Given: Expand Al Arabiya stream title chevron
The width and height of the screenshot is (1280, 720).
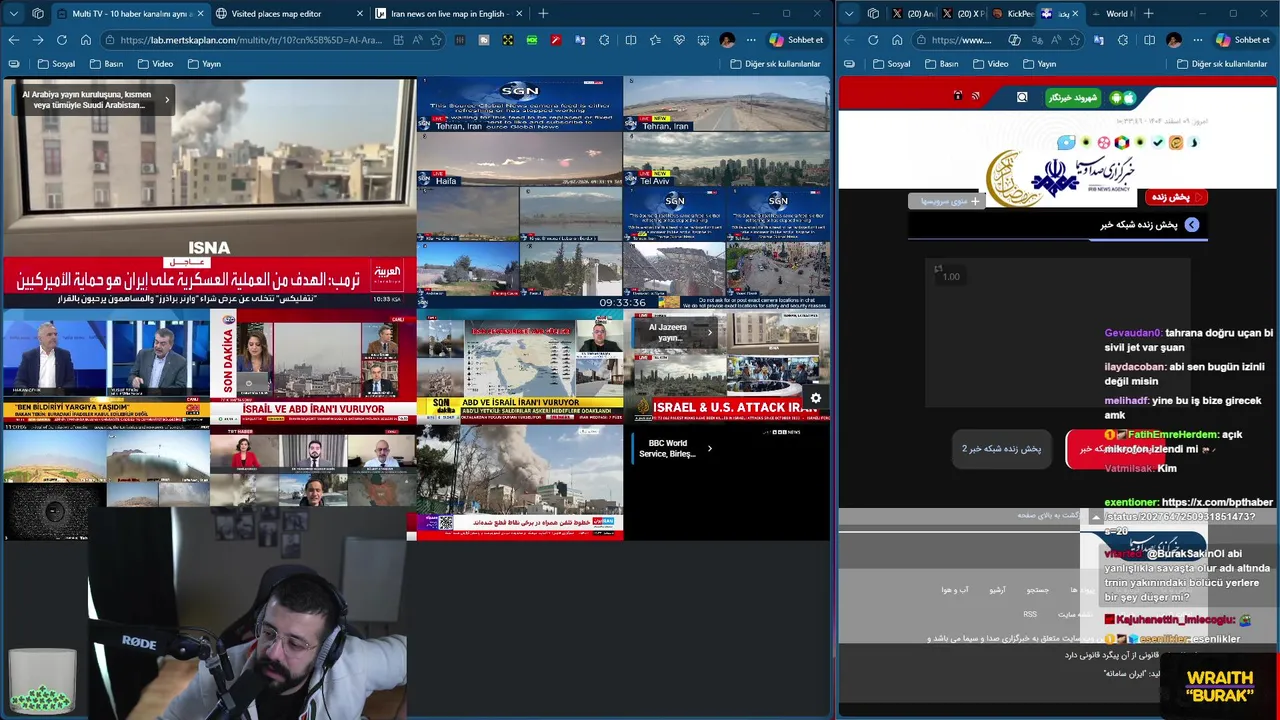Looking at the screenshot, I should (x=167, y=100).
